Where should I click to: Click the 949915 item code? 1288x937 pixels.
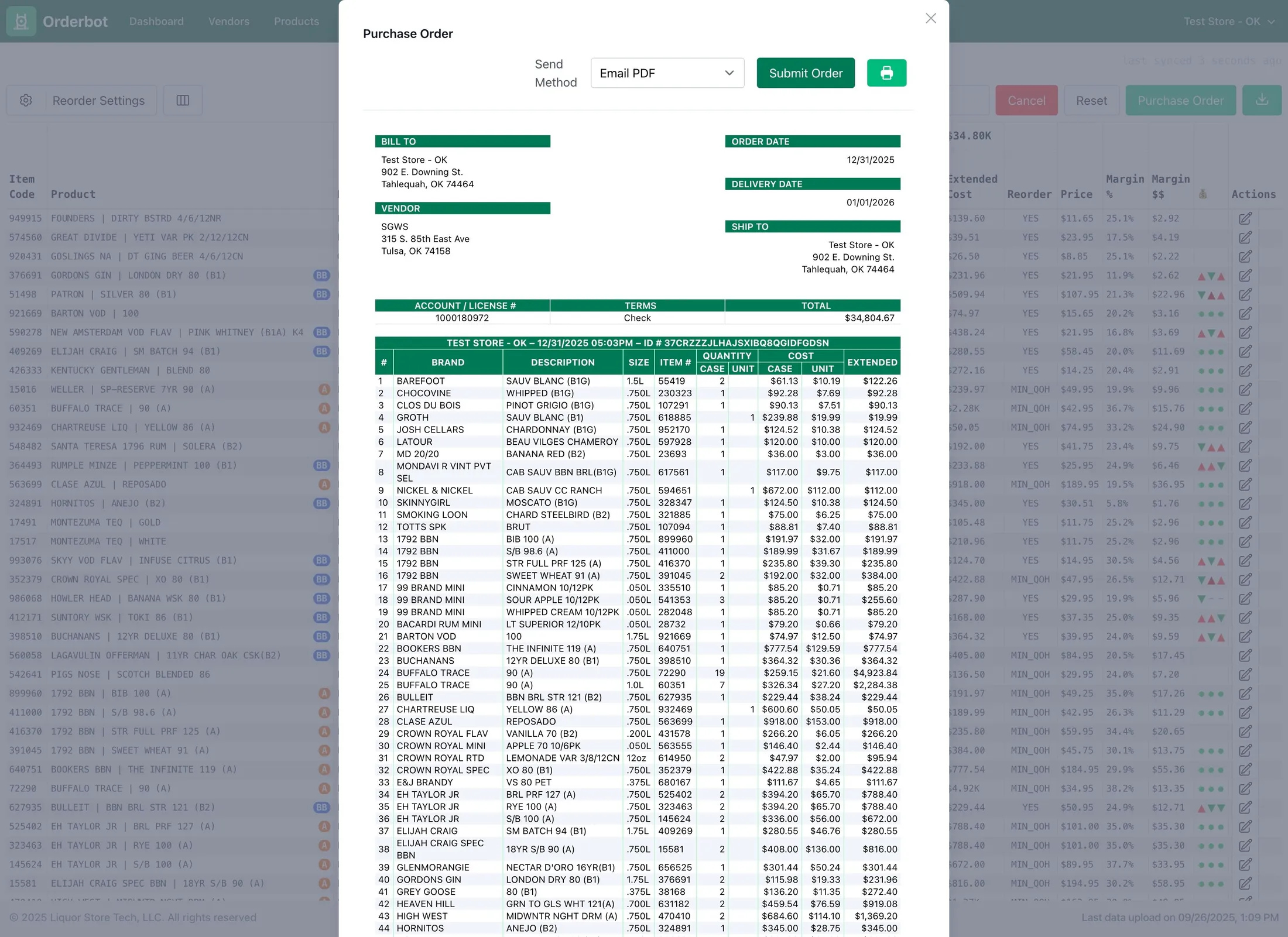[x=25, y=218]
